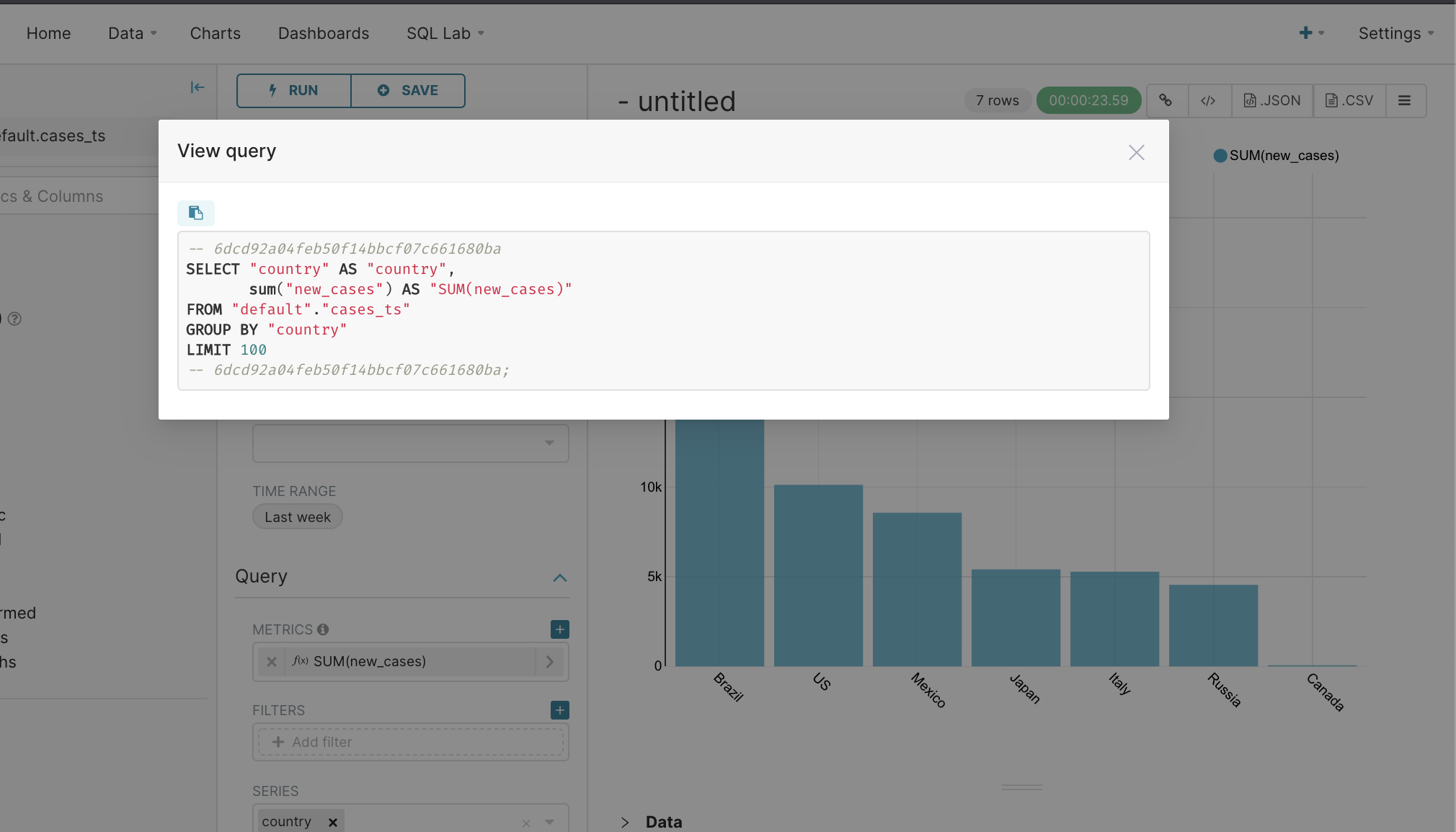Export chart as .CSV
Screen dimensions: 1456x832
(x=1349, y=100)
